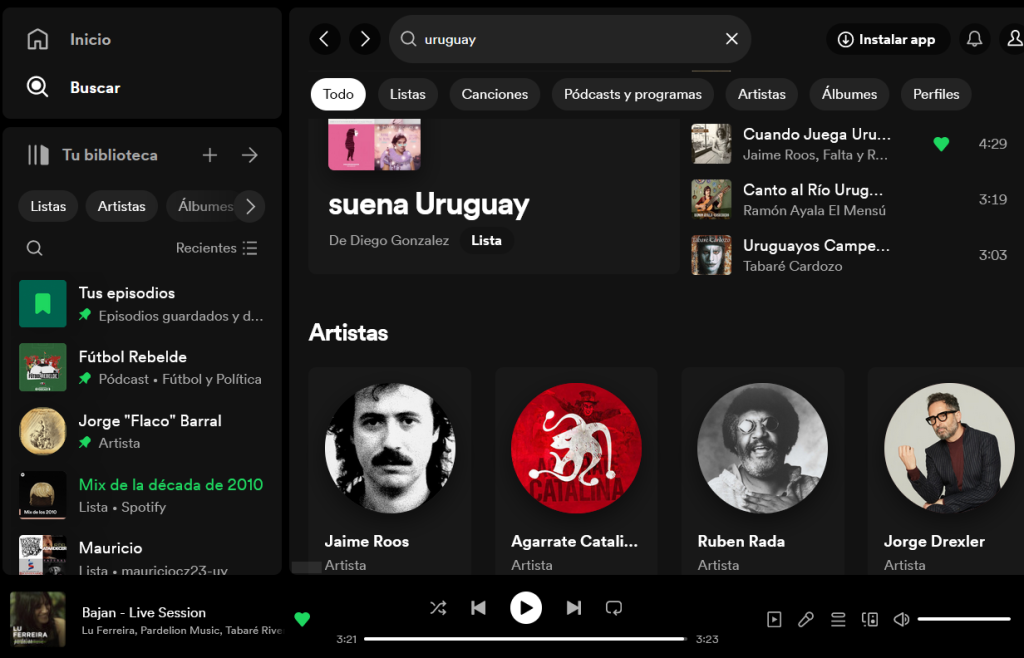
Task: Mute the volume
Action: point(900,619)
